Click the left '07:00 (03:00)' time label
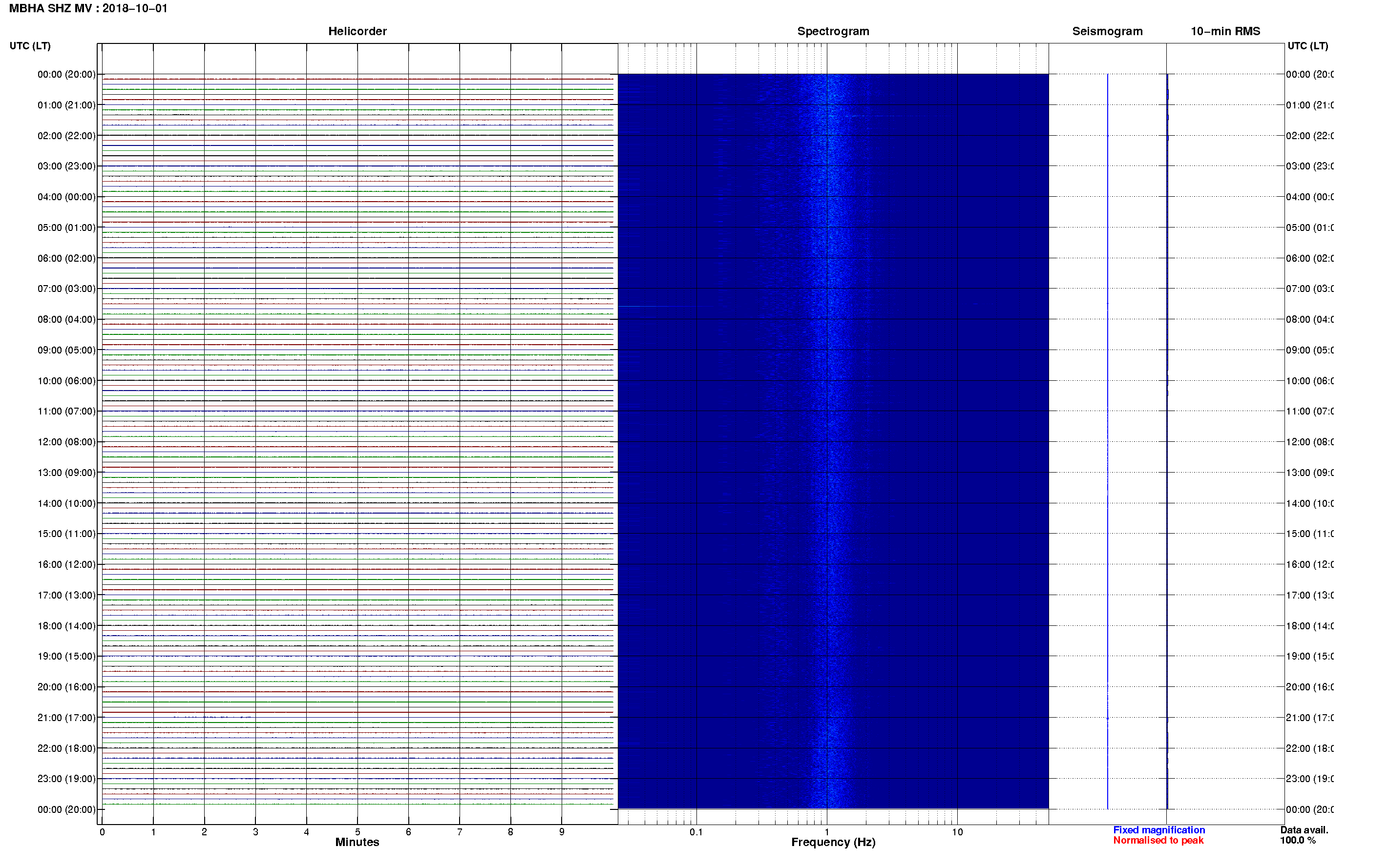Viewport: 1389px width, 868px height. pyautogui.click(x=66, y=289)
